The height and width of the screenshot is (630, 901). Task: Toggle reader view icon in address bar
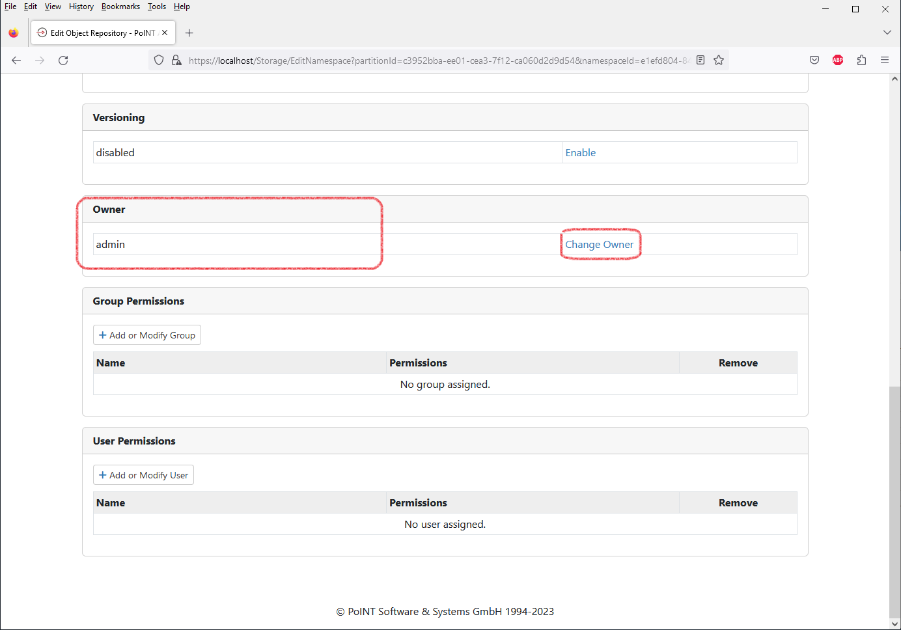(x=700, y=60)
